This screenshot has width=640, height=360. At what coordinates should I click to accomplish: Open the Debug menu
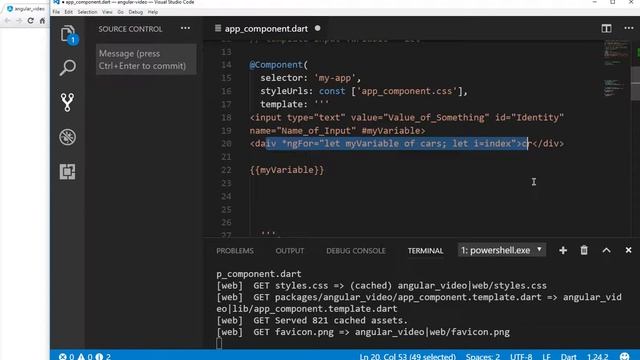(136, 12)
